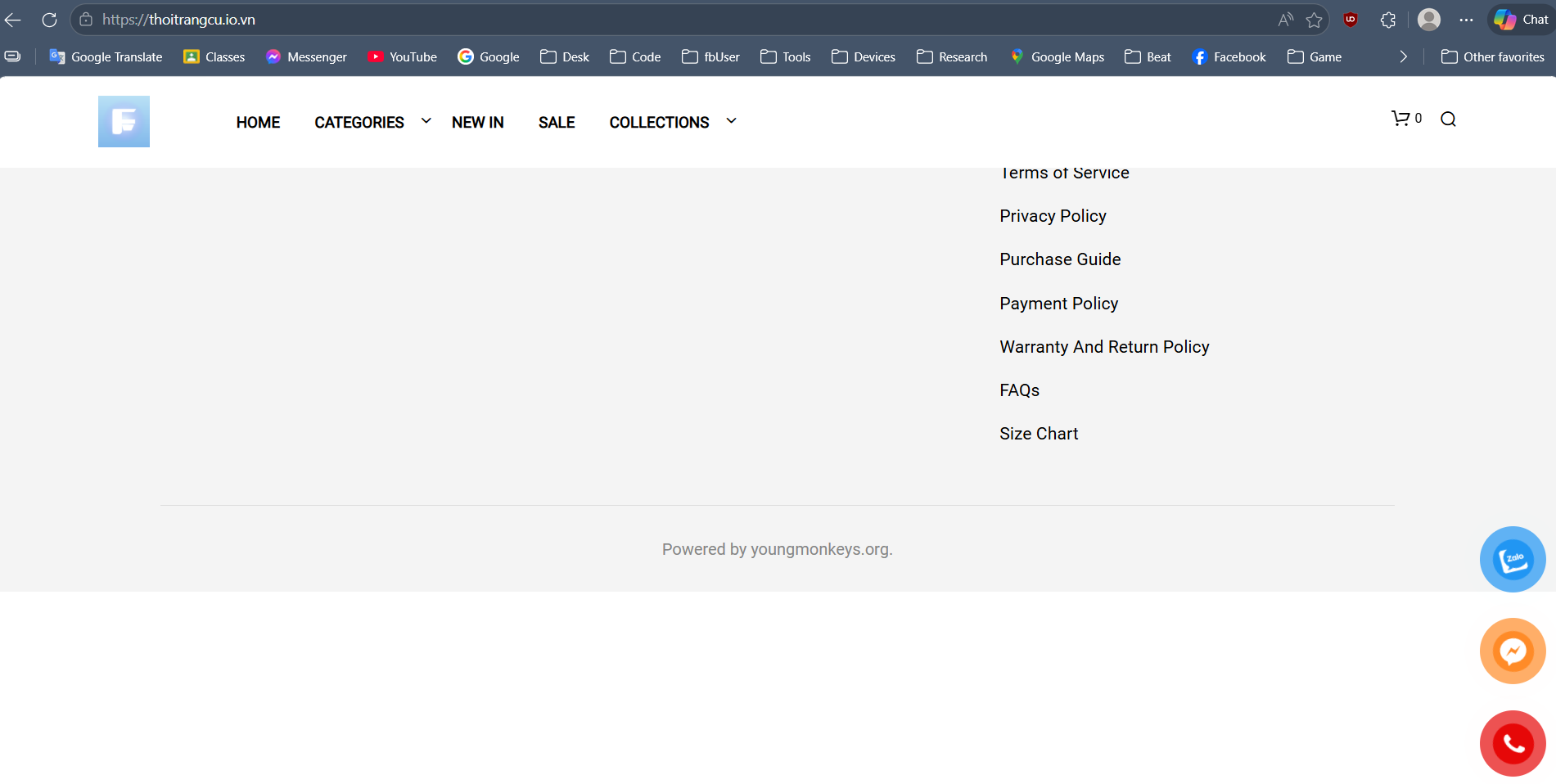Screen dimensions: 1556x784
Task: Click the red phone call icon
Action: click(x=1512, y=743)
